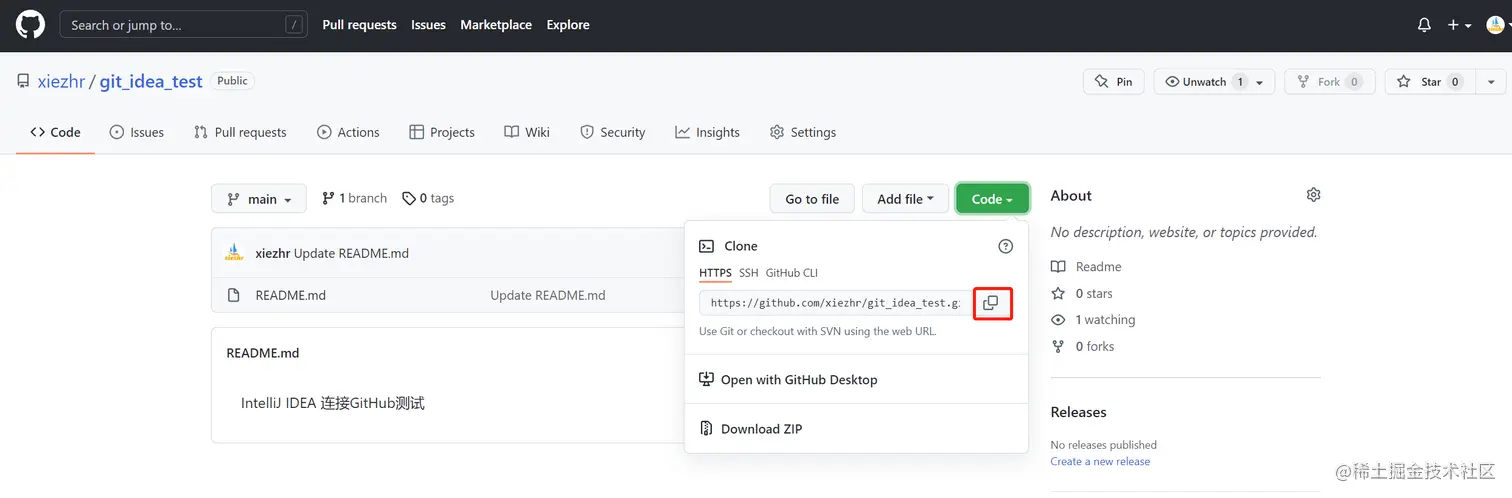Viewport: 1512px width, 498px height.
Task: Pin this repository
Action: (x=1113, y=82)
